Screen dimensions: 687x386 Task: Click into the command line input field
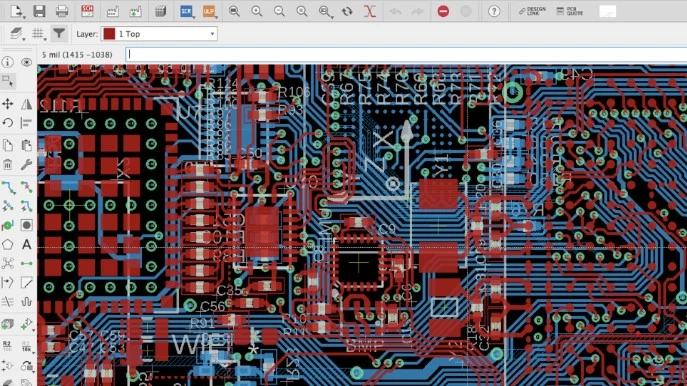(406, 54)
